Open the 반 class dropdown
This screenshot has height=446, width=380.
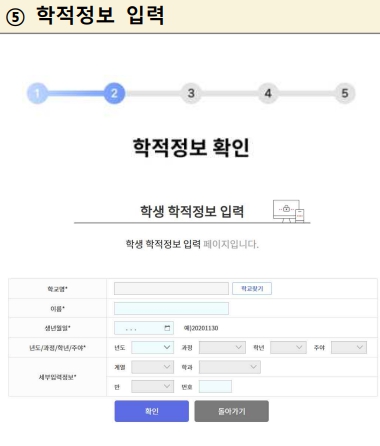click(153, 387)
